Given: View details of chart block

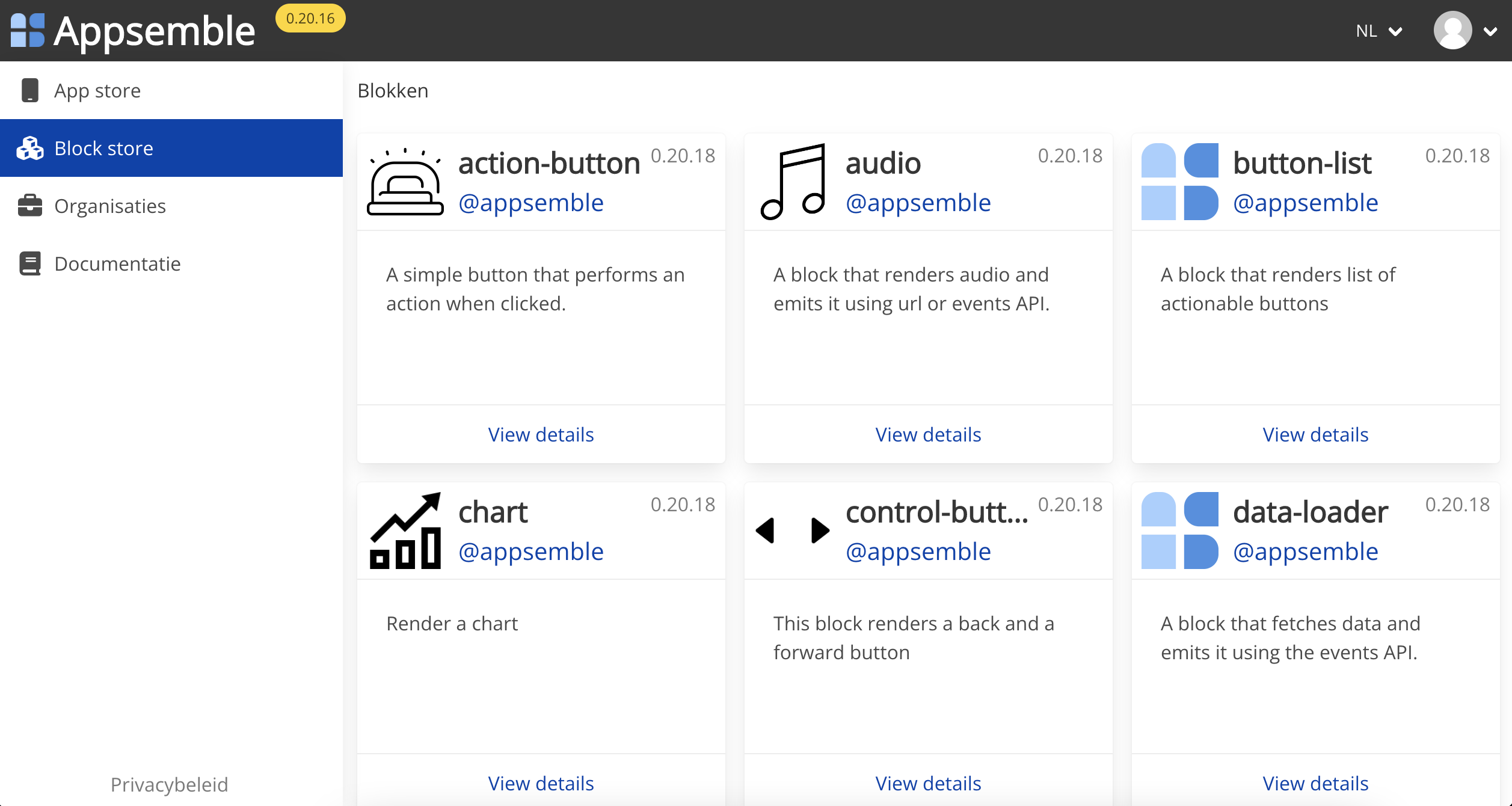Looking at the screenshot, I should point(541,783).
